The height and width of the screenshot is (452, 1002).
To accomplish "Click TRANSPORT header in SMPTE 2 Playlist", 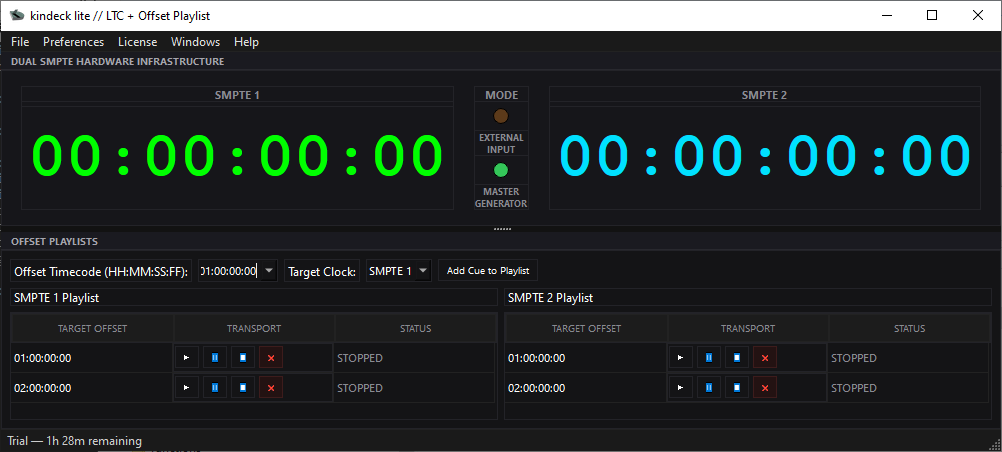I will coord(748,329).
